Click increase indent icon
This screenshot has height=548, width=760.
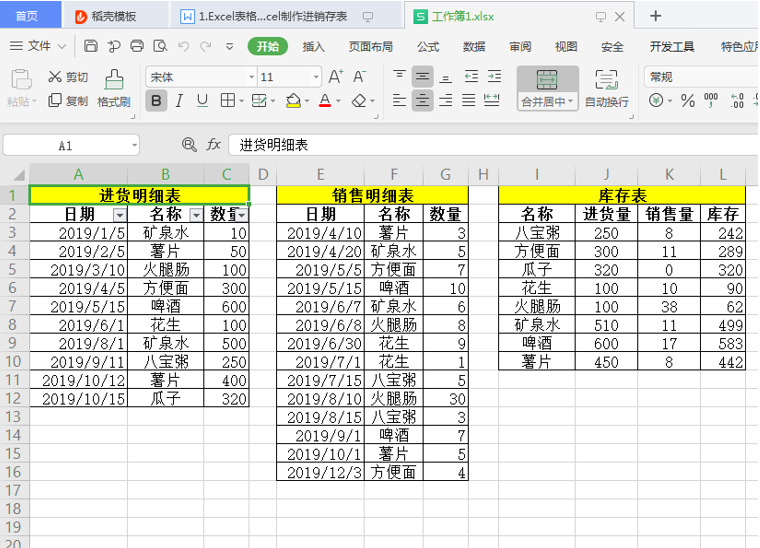pos(494,77)
